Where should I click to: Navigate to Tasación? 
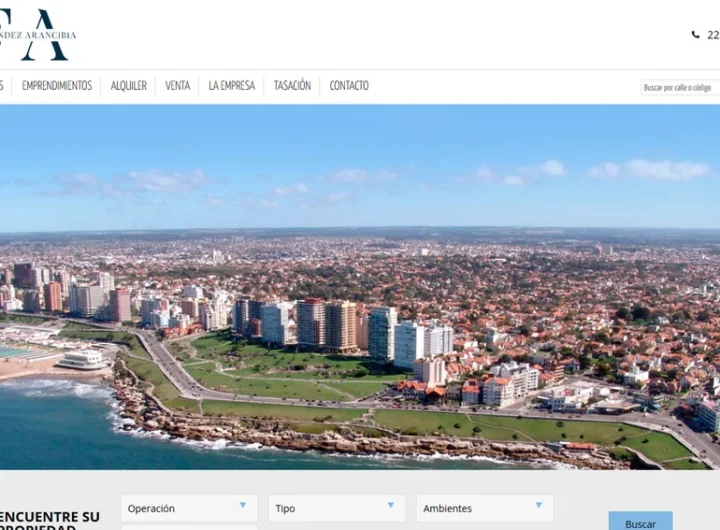pyautogui.click(x=292, y=86)
